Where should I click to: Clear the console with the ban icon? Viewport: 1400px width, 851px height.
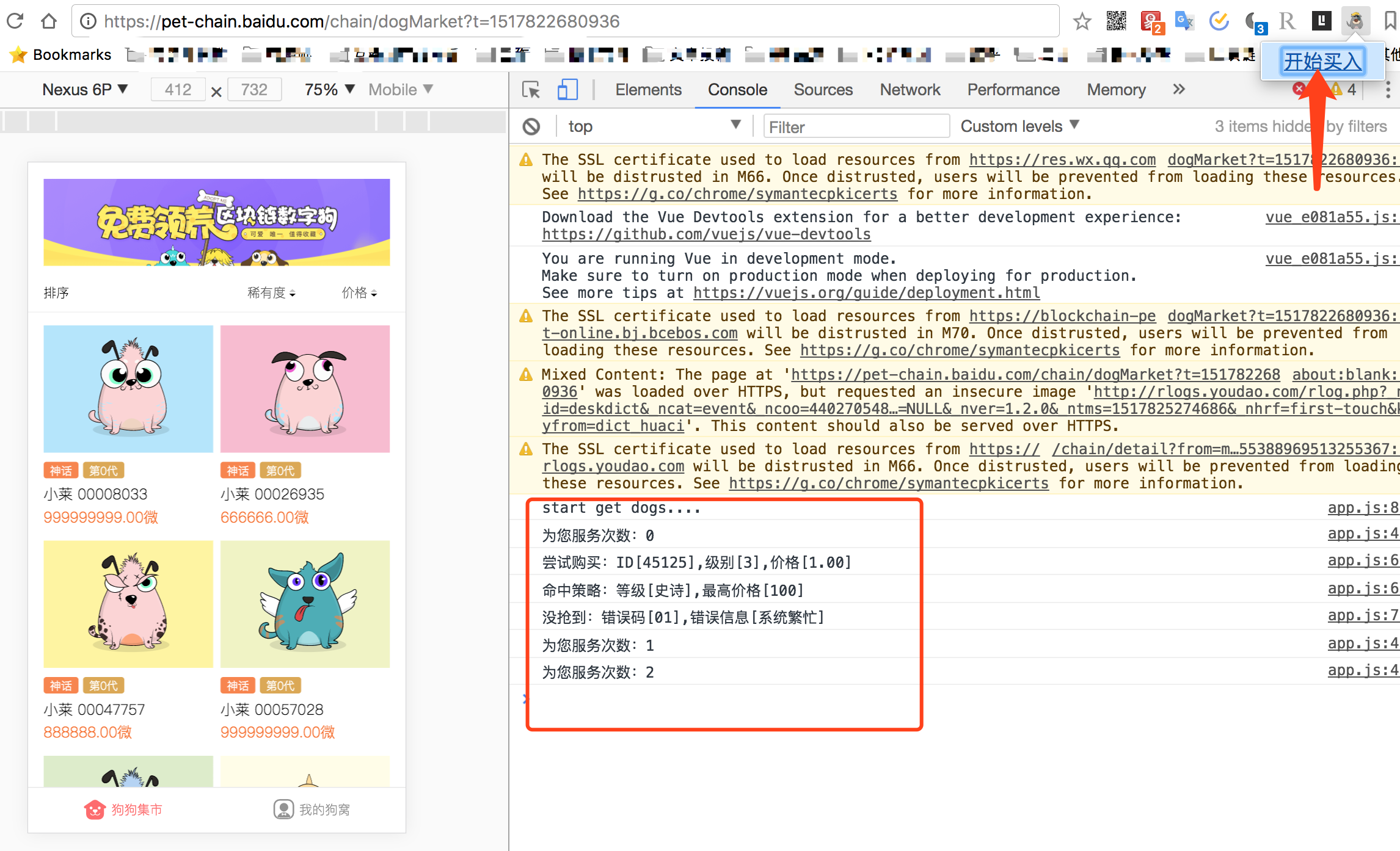click(531, 126)
